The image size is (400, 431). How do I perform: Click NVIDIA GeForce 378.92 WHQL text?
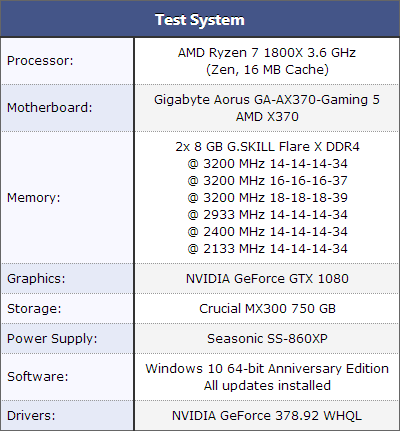tap(267, 416)
